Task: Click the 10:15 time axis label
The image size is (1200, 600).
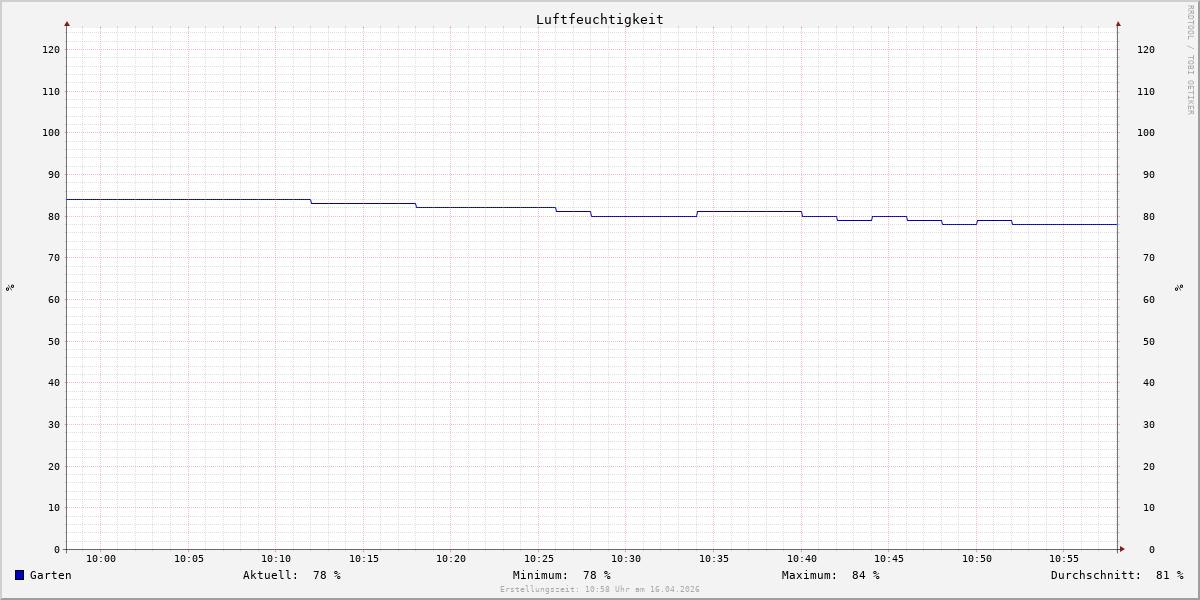Action: pyautogui.click(x=364, y=559)
